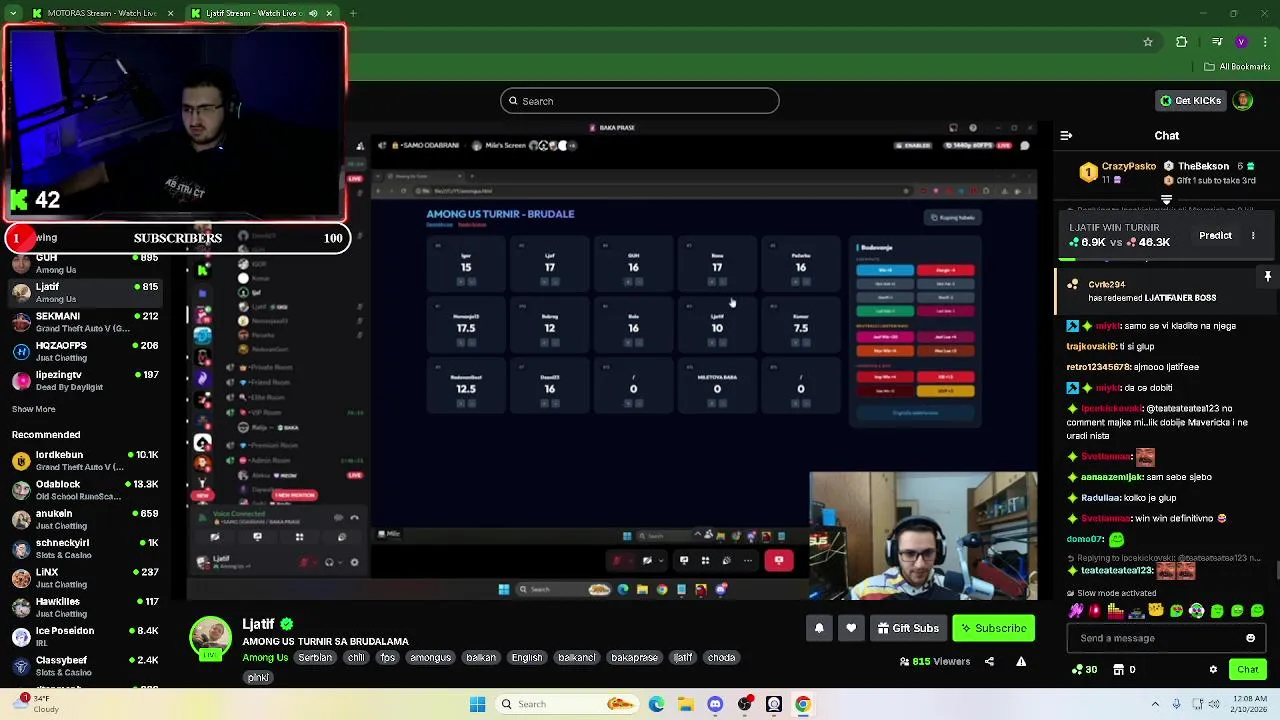This screenshot has height=720, width=1280.
Task: Click the TheBekson gifter name
Action: coord(1205,166)
